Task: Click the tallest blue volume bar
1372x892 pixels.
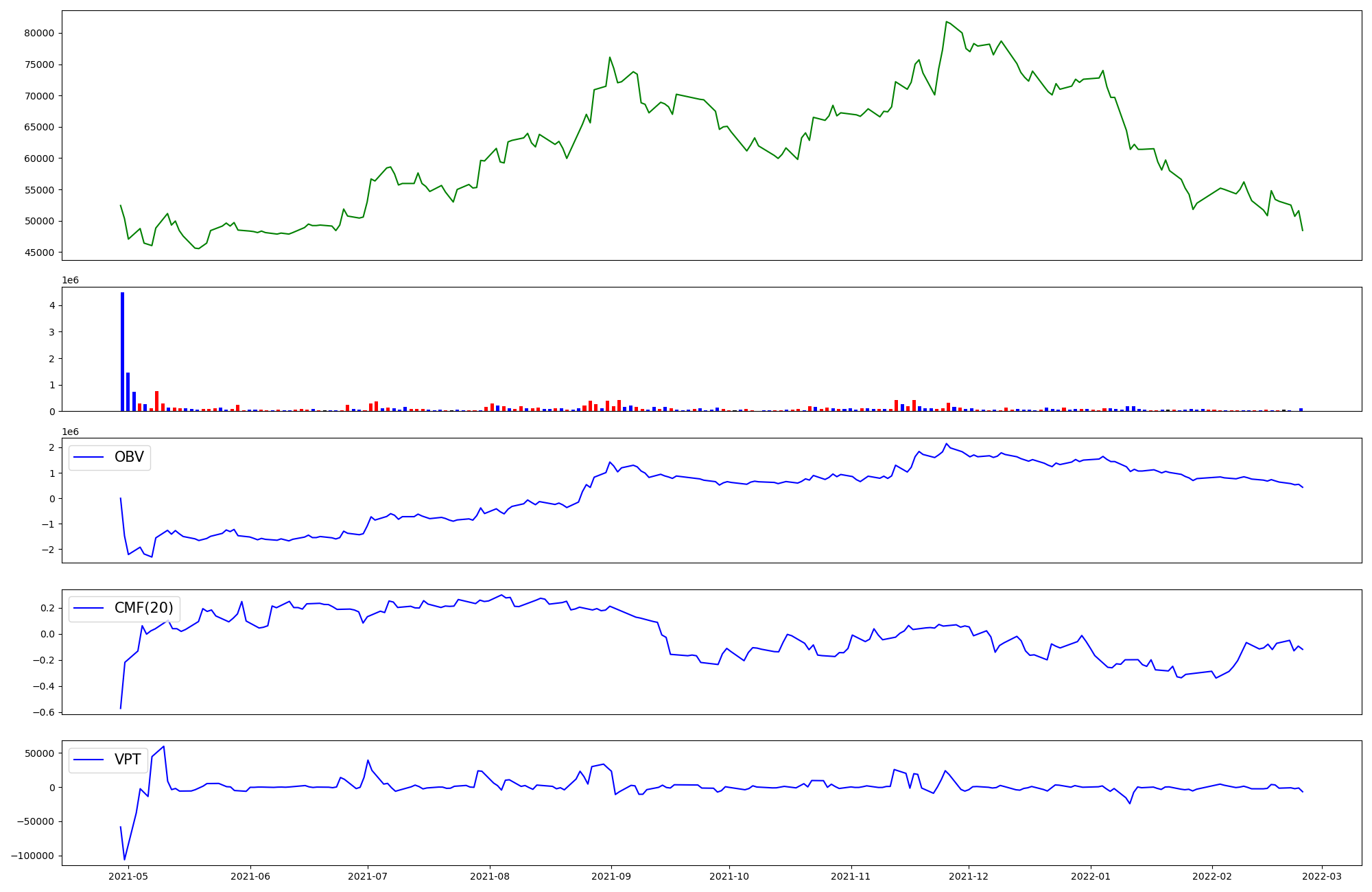Action: point(122,351)
